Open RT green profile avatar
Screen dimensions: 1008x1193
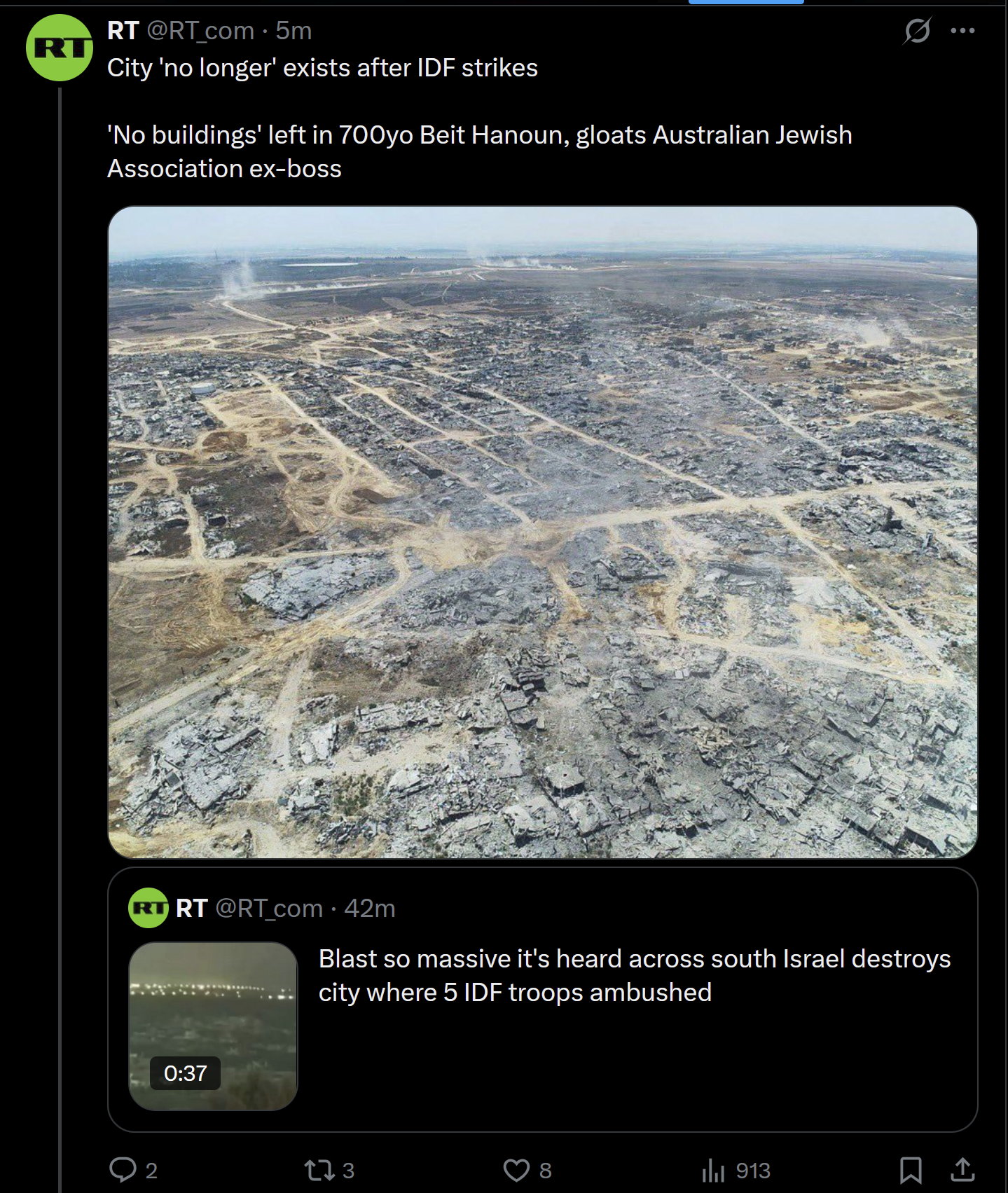60,48
